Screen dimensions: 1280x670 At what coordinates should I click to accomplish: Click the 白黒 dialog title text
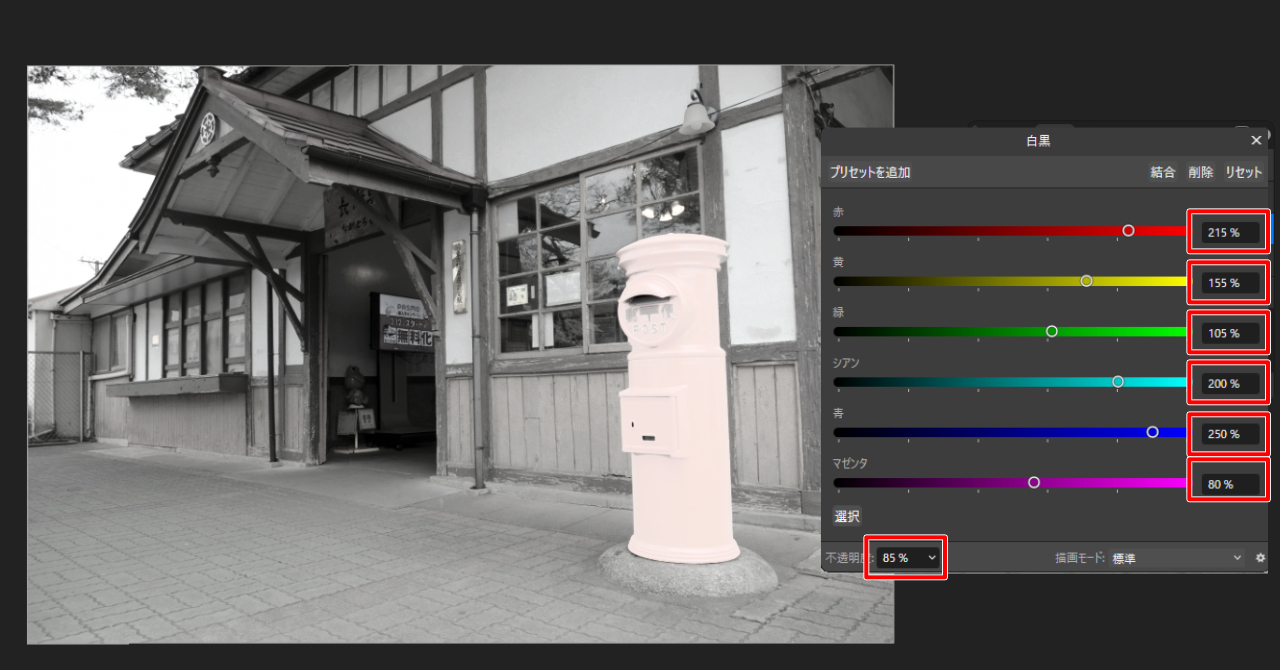(1038, 141)
